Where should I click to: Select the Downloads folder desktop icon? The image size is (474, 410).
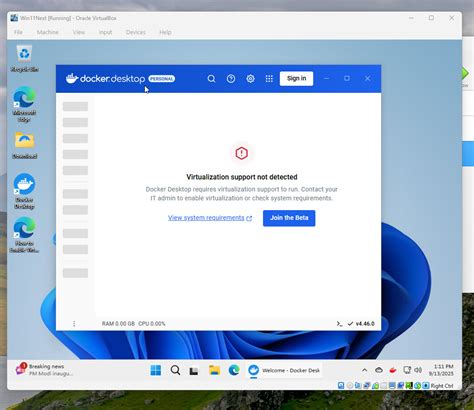(24, 145)
